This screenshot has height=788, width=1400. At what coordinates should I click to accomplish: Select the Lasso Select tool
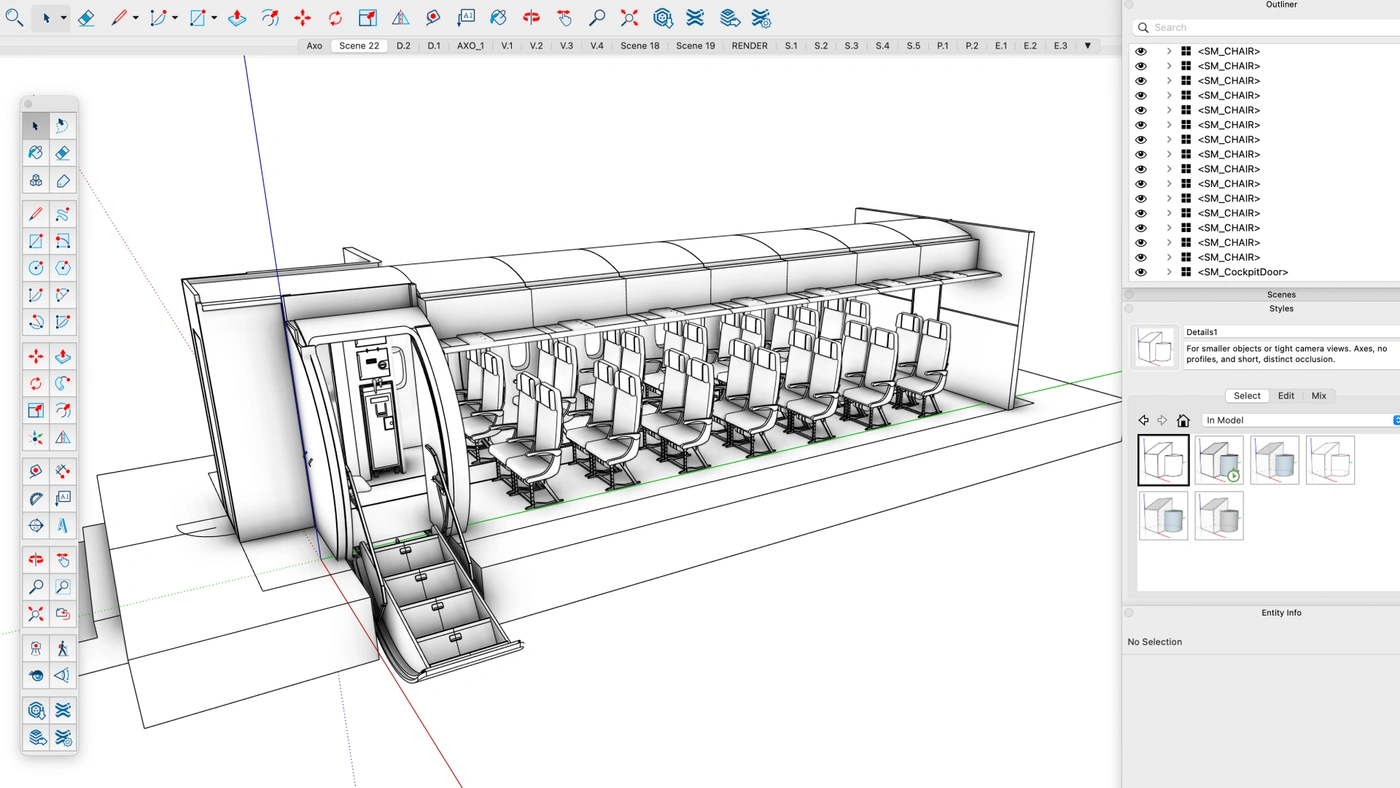(62, 126)
